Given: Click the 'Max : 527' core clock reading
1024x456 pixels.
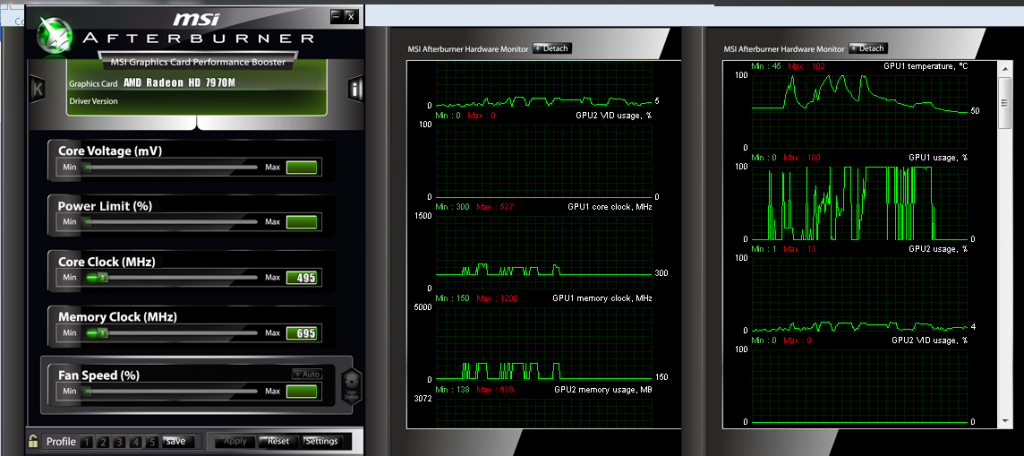Looking at the screenshot, I should tap(494, 207).
